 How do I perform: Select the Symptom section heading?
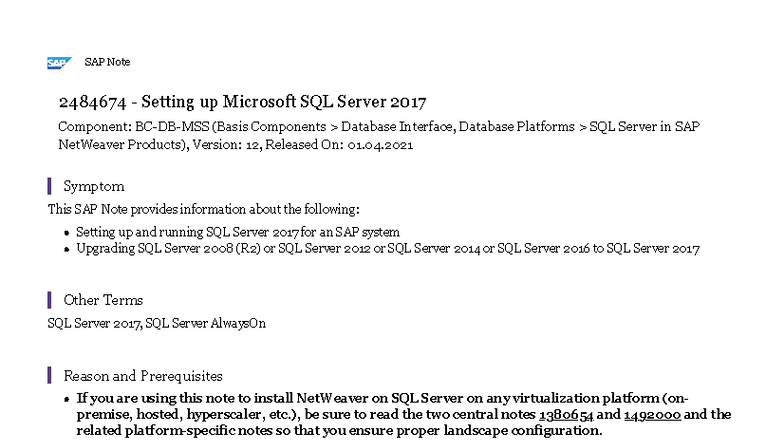[94, 186]
